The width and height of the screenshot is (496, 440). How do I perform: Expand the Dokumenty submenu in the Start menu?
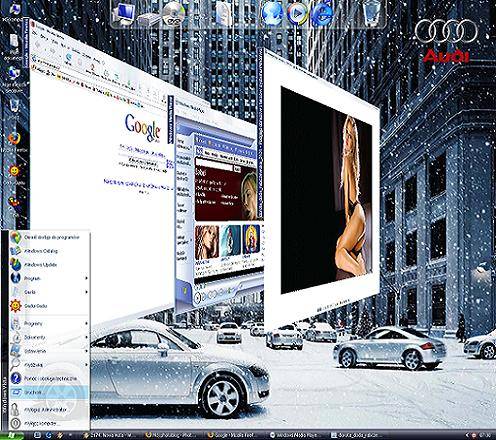pos(49,337)
